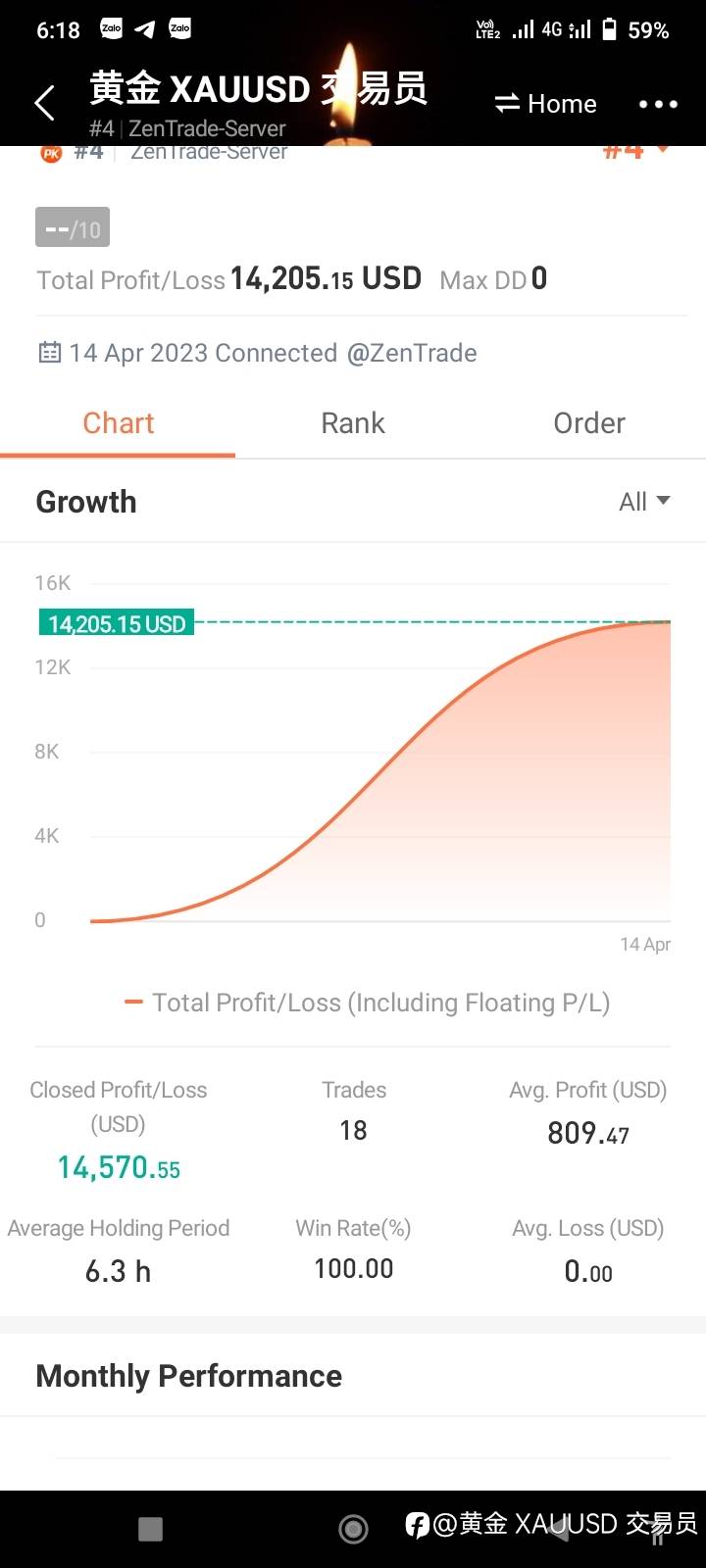Open the three-dot more options menu

(658, 104)
